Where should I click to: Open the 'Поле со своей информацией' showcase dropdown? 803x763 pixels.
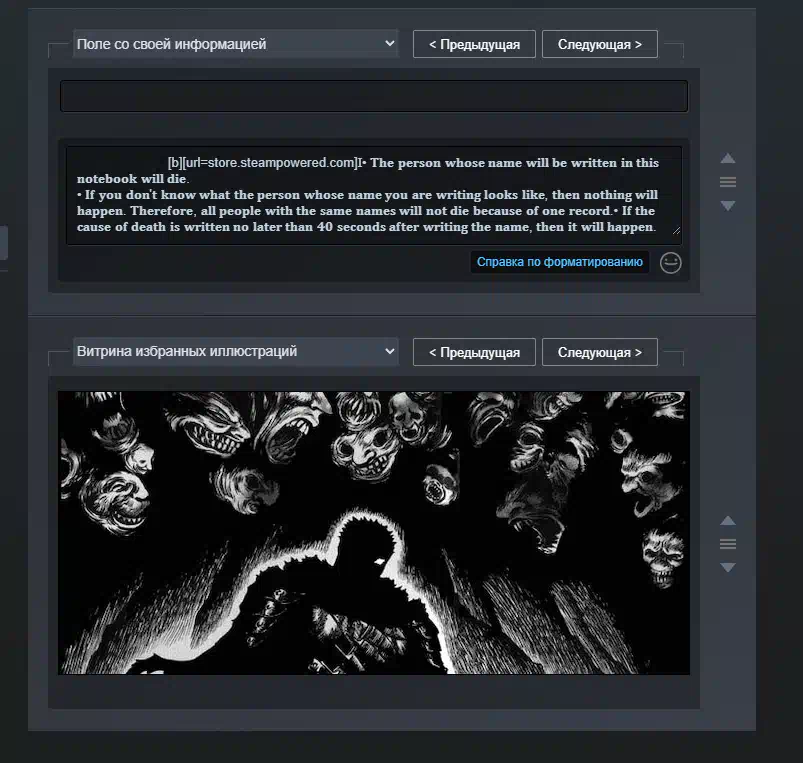[x=235, y=44]
